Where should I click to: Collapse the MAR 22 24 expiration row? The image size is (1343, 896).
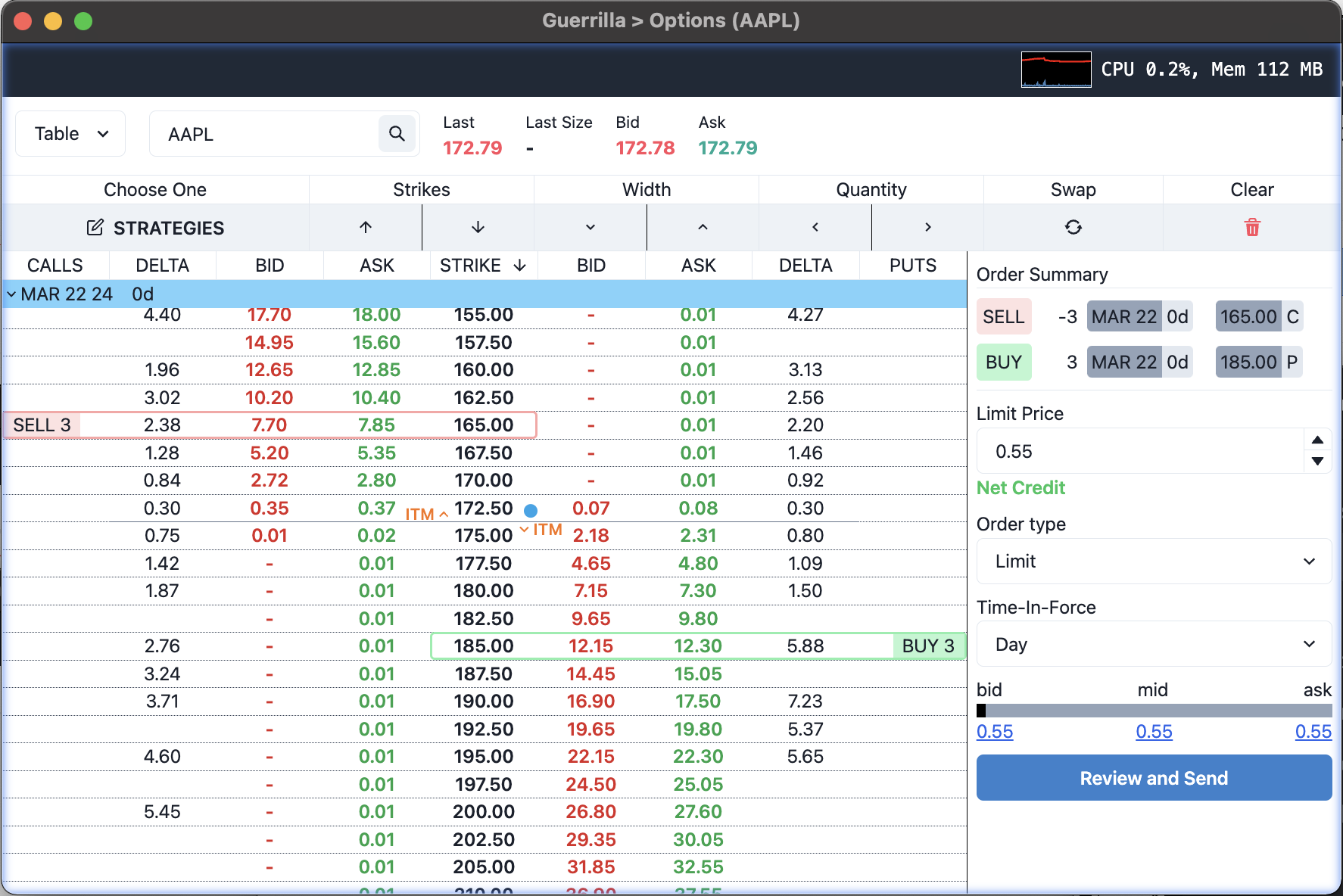(x=11, y=294)
